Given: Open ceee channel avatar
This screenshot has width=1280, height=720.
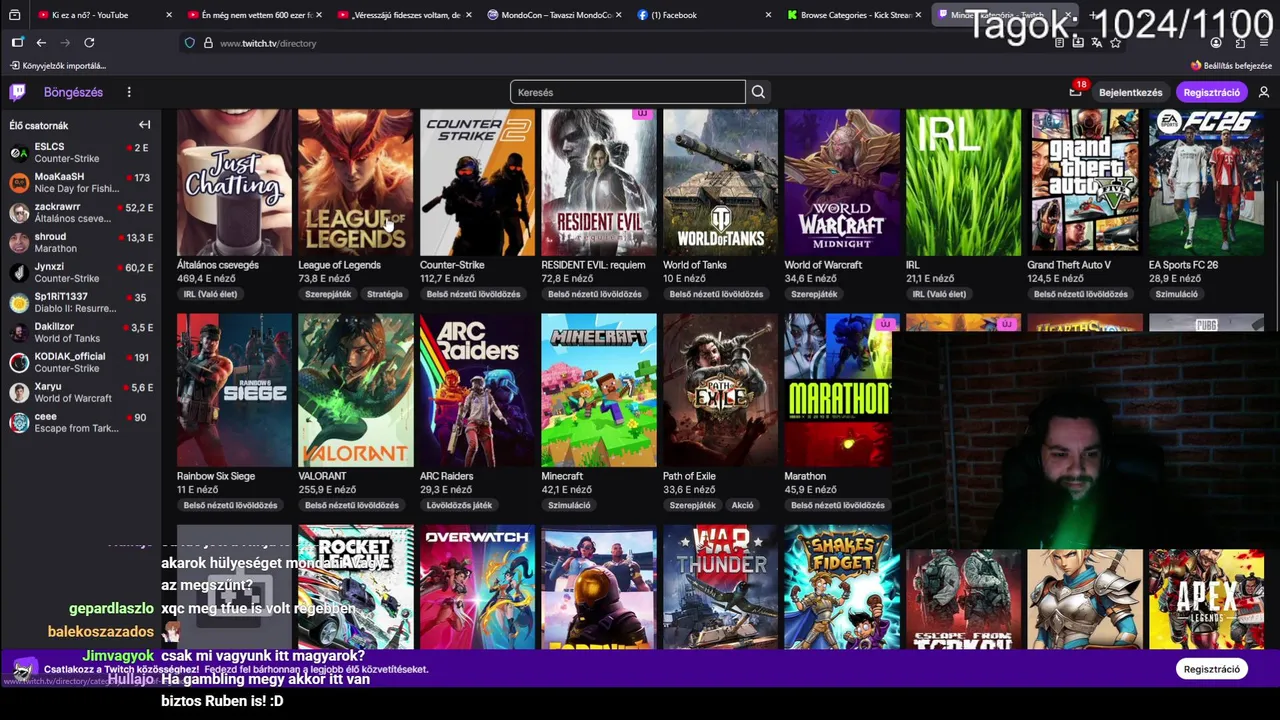Looking at the screenshot, I should click(19, 423).
